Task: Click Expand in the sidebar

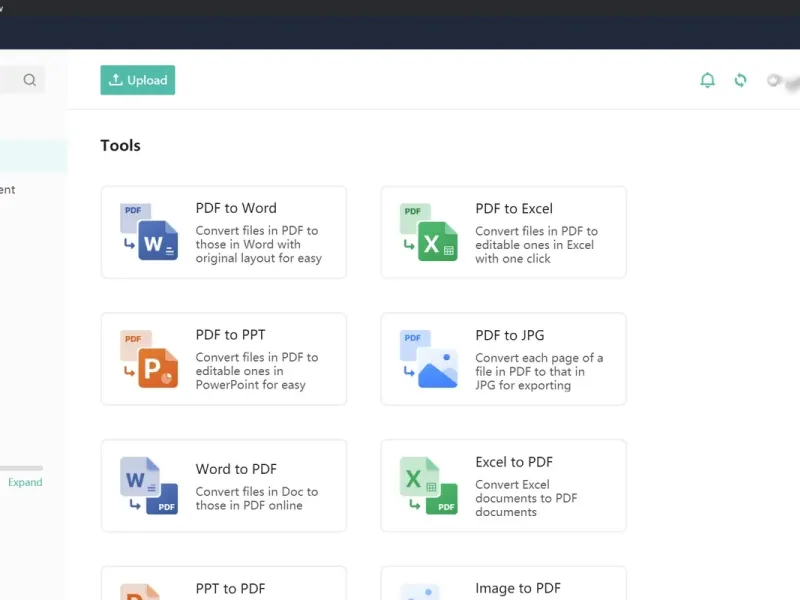Action: [25, 482]
